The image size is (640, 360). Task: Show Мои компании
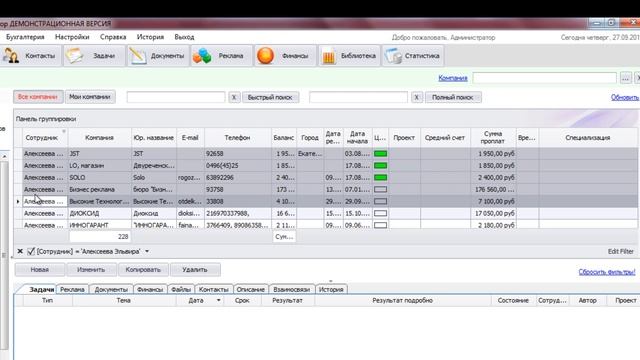coord(90,97)
